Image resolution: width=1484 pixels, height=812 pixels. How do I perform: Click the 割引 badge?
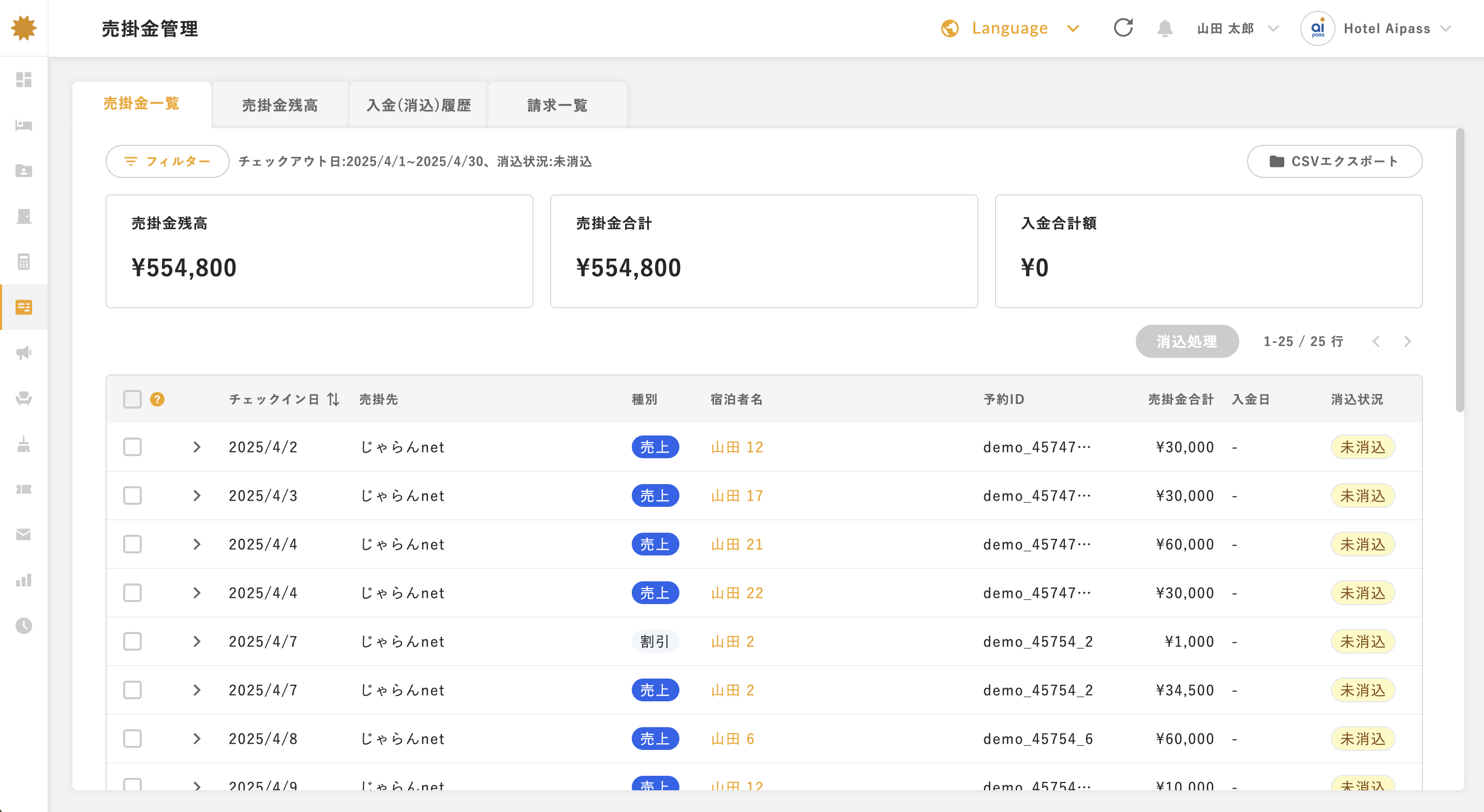(655, 641)
